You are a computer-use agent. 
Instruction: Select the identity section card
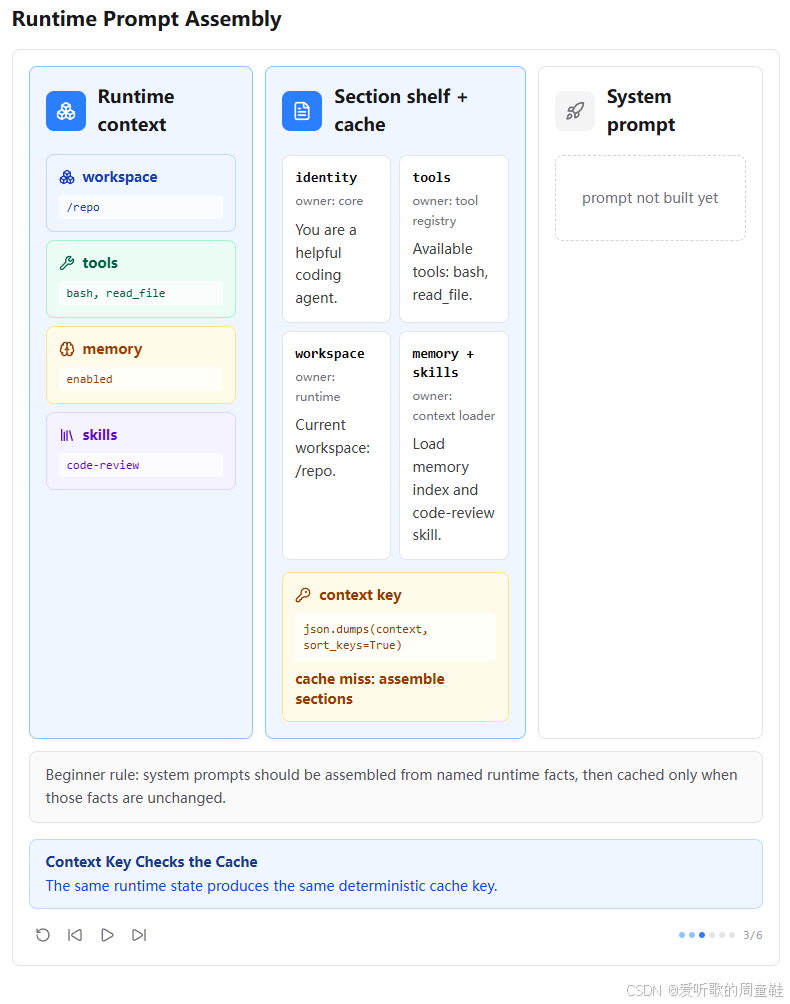coord(336,239)
